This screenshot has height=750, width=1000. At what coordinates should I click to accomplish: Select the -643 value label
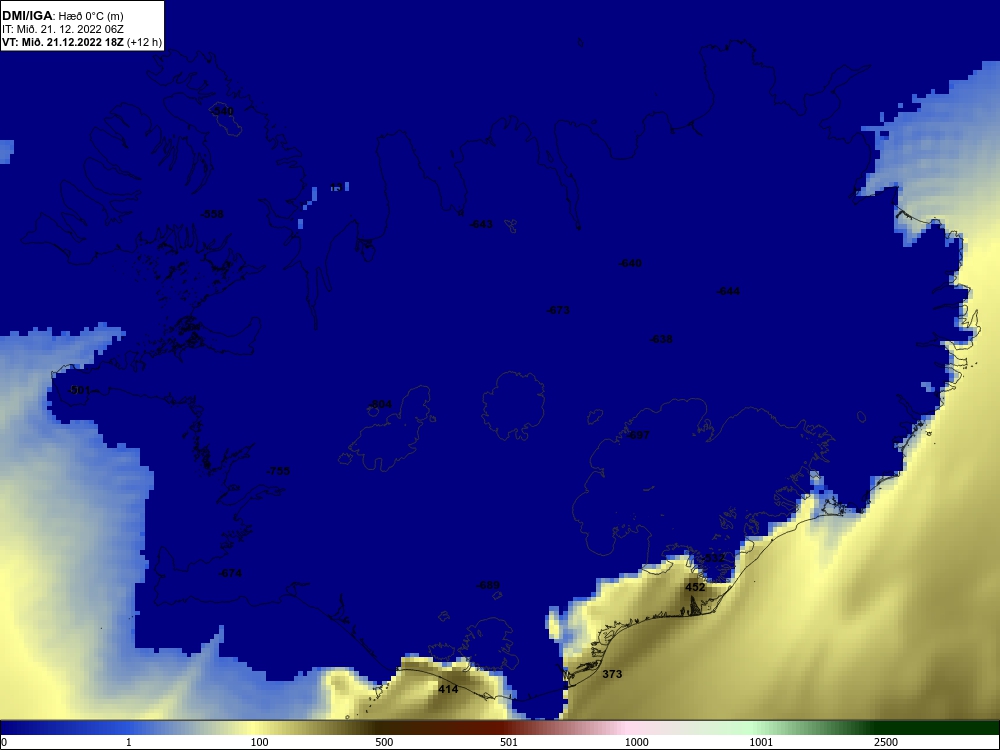click(482, 224)
